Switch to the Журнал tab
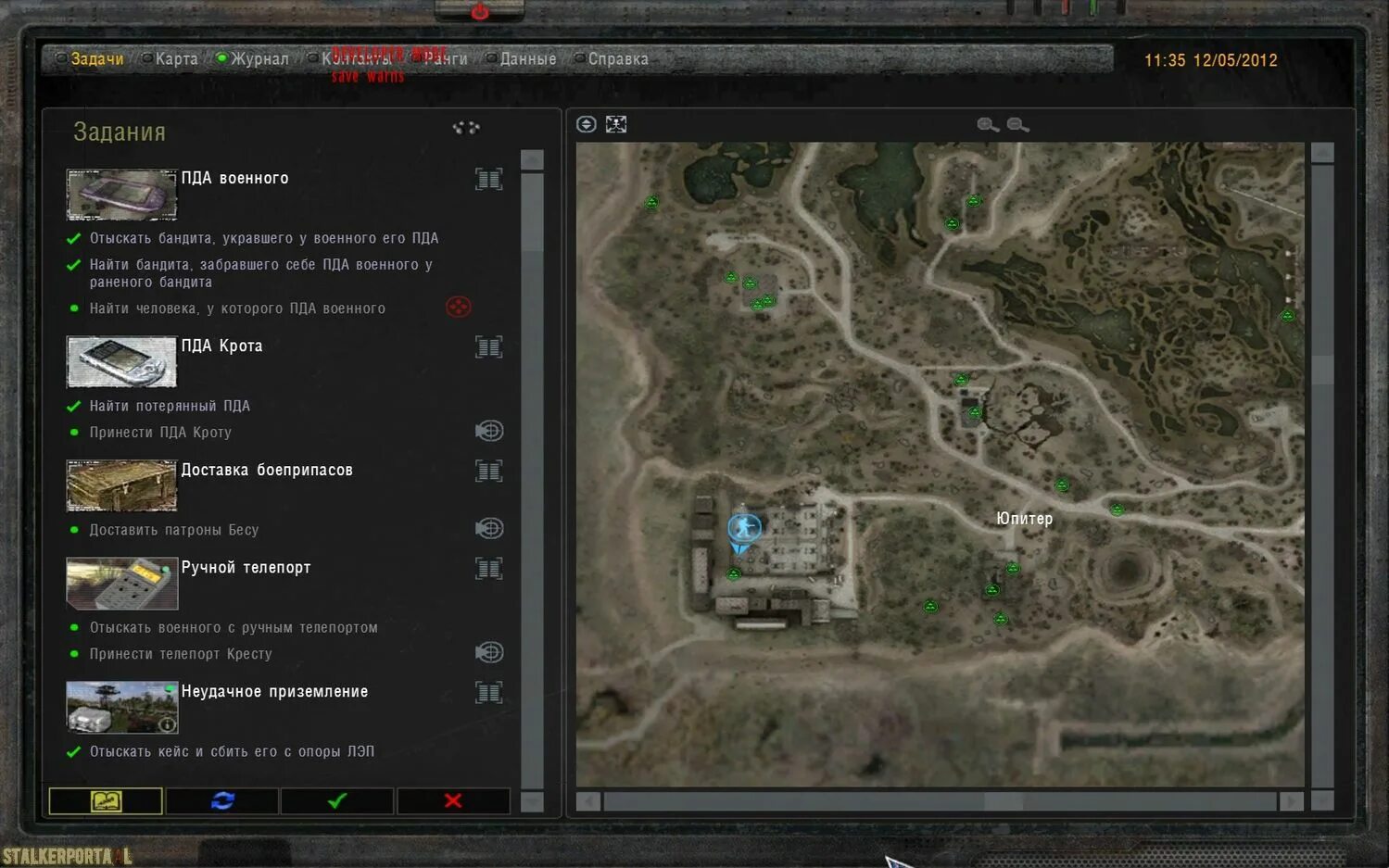Image resolution: width=1389 pixels, height=868 pixels. (x=259, y=59)
